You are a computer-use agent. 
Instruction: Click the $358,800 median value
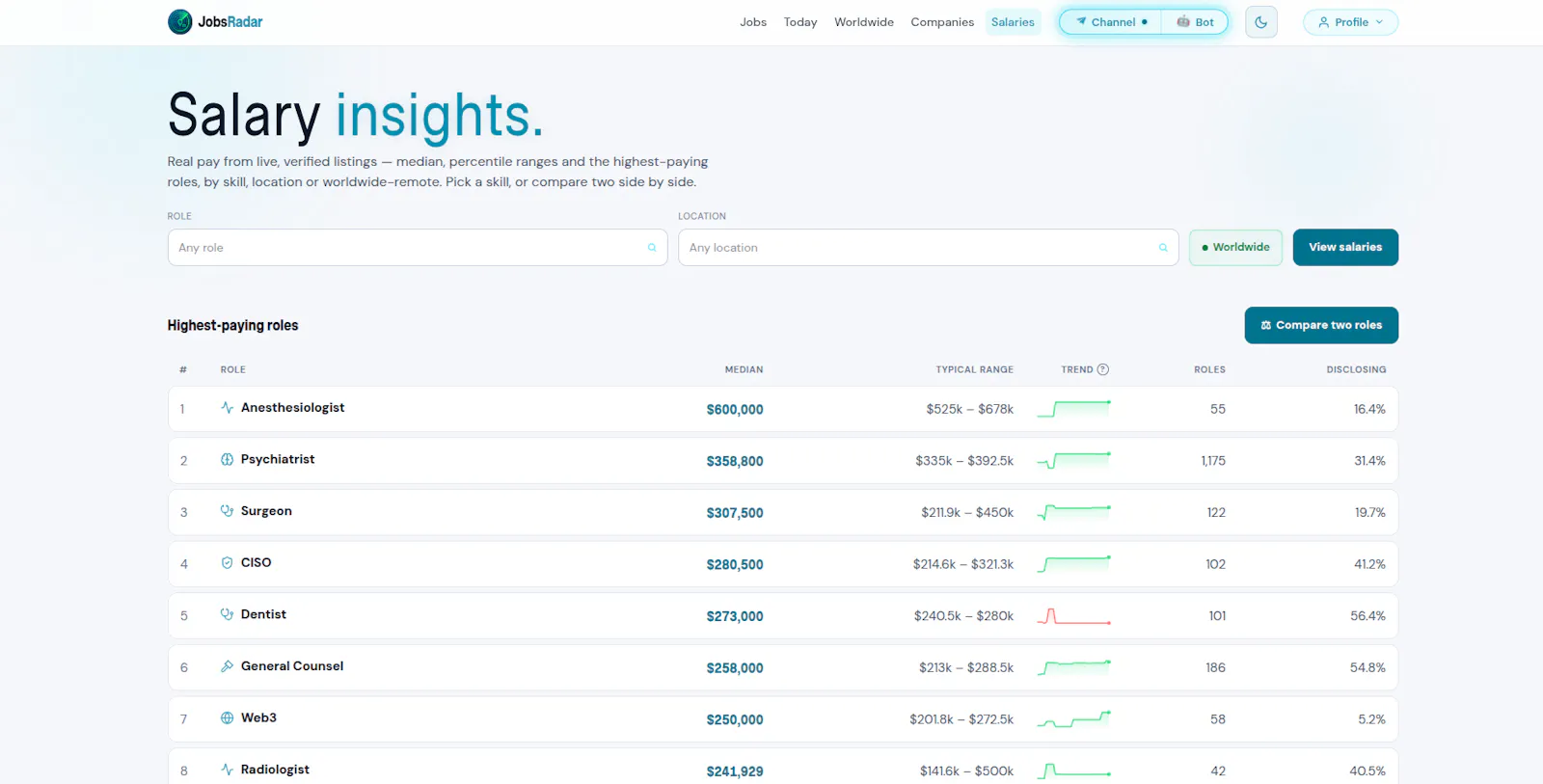735,461
